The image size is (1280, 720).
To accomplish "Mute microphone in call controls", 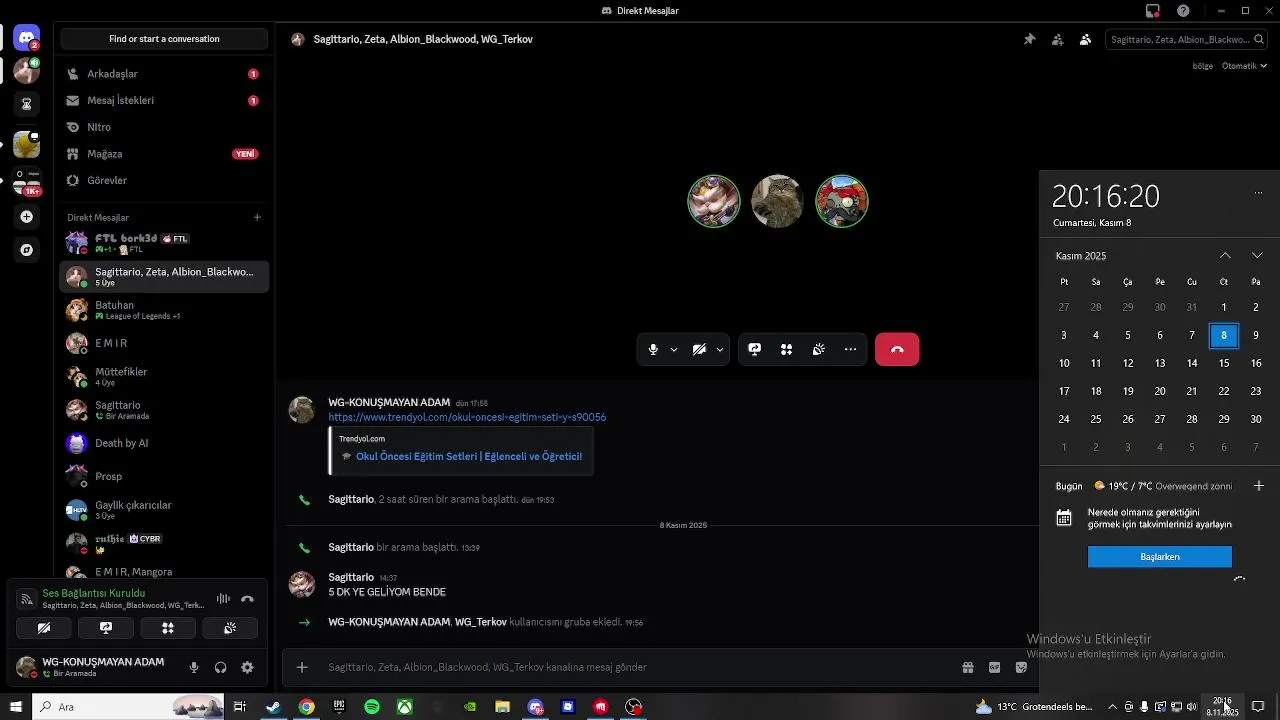I will click(x=653, y=349).
